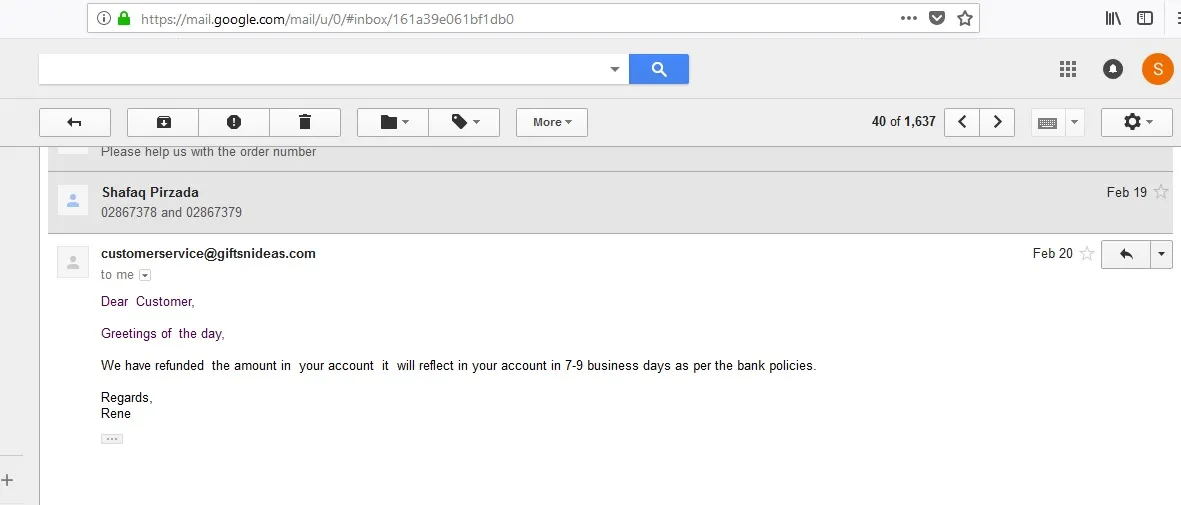Click the Archive icon in toolbar
The width and height of the screenshot is (1181, 505).
(163, 122)
